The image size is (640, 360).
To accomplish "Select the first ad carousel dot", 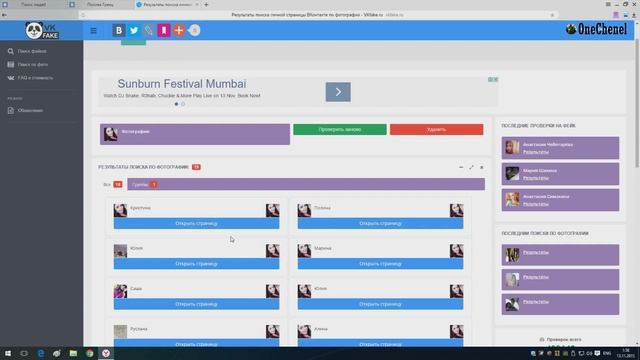I will pos(176,104).
